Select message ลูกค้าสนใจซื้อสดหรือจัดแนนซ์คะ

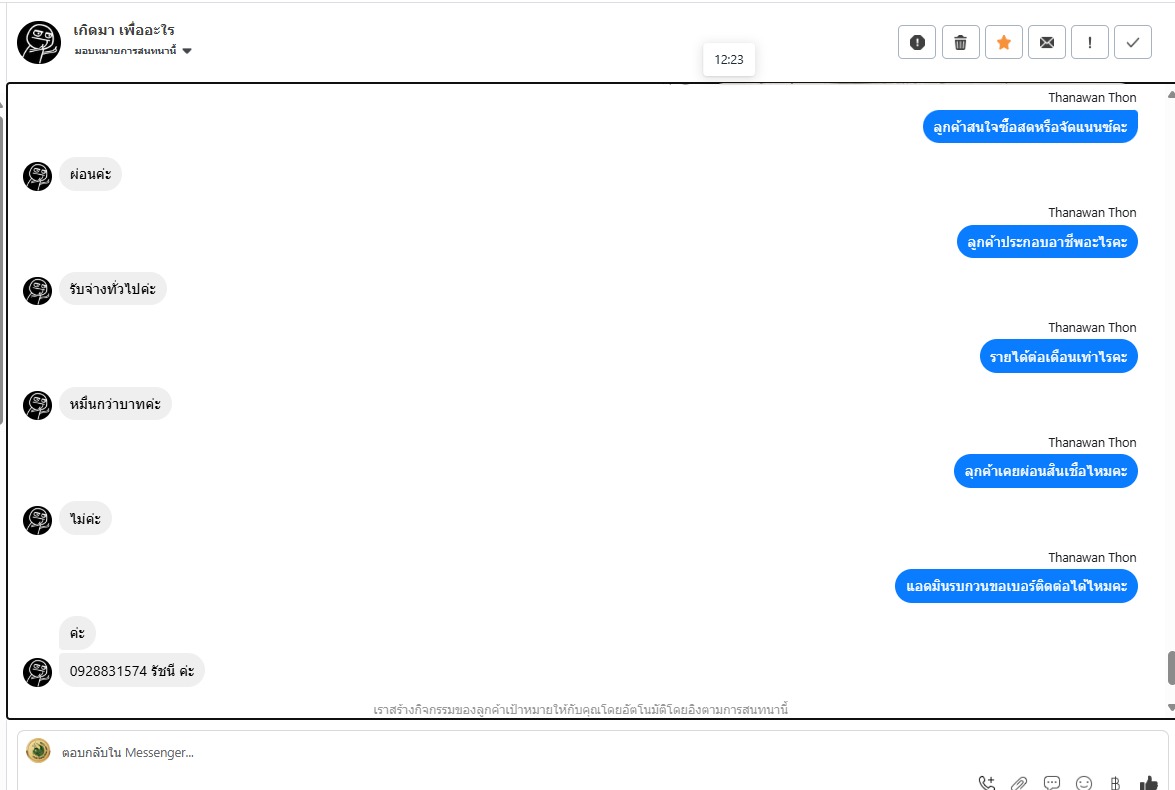tap(1030, 127)
